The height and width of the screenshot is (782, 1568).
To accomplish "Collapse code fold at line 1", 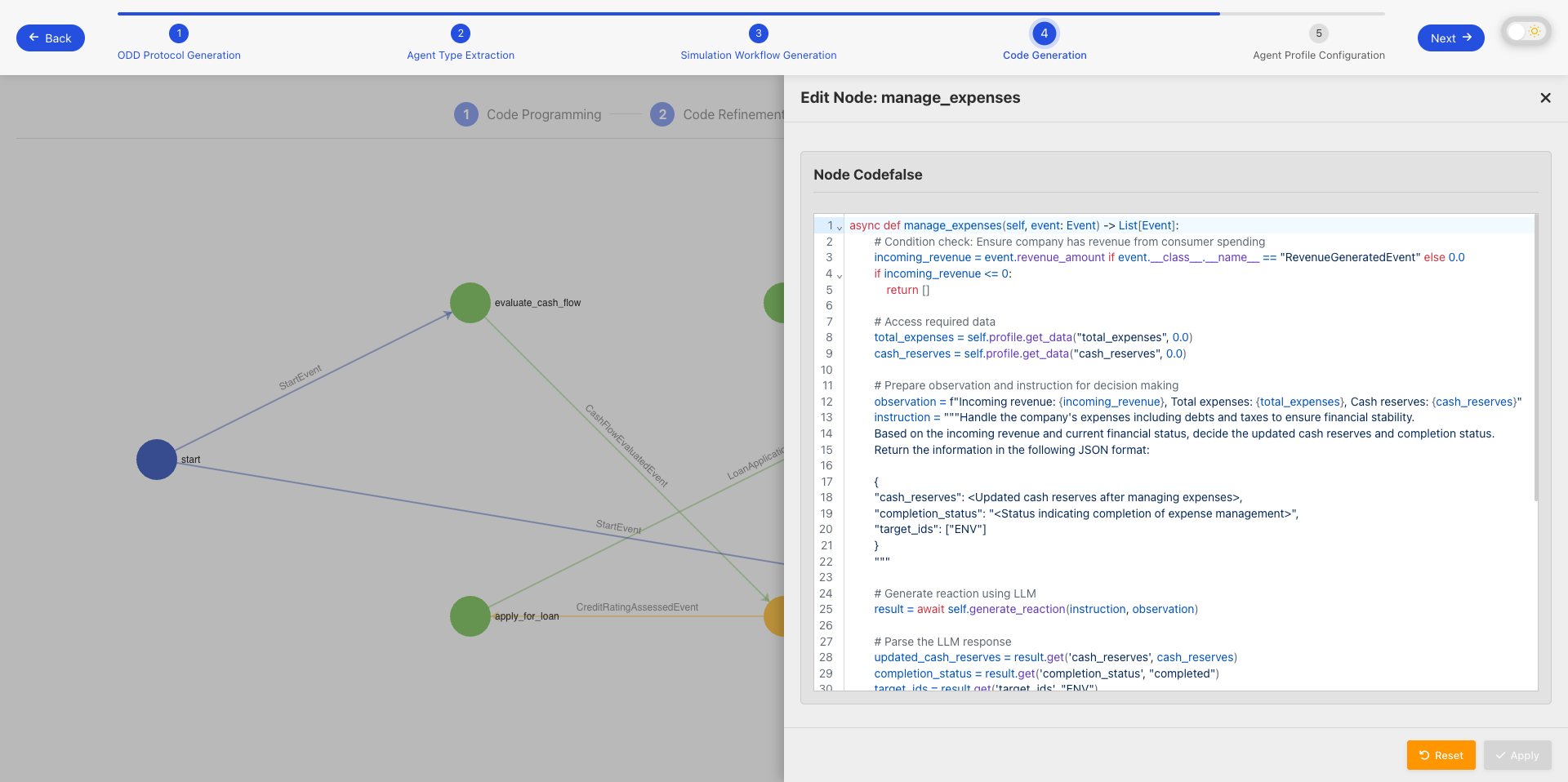I will [x=840, y=228].
